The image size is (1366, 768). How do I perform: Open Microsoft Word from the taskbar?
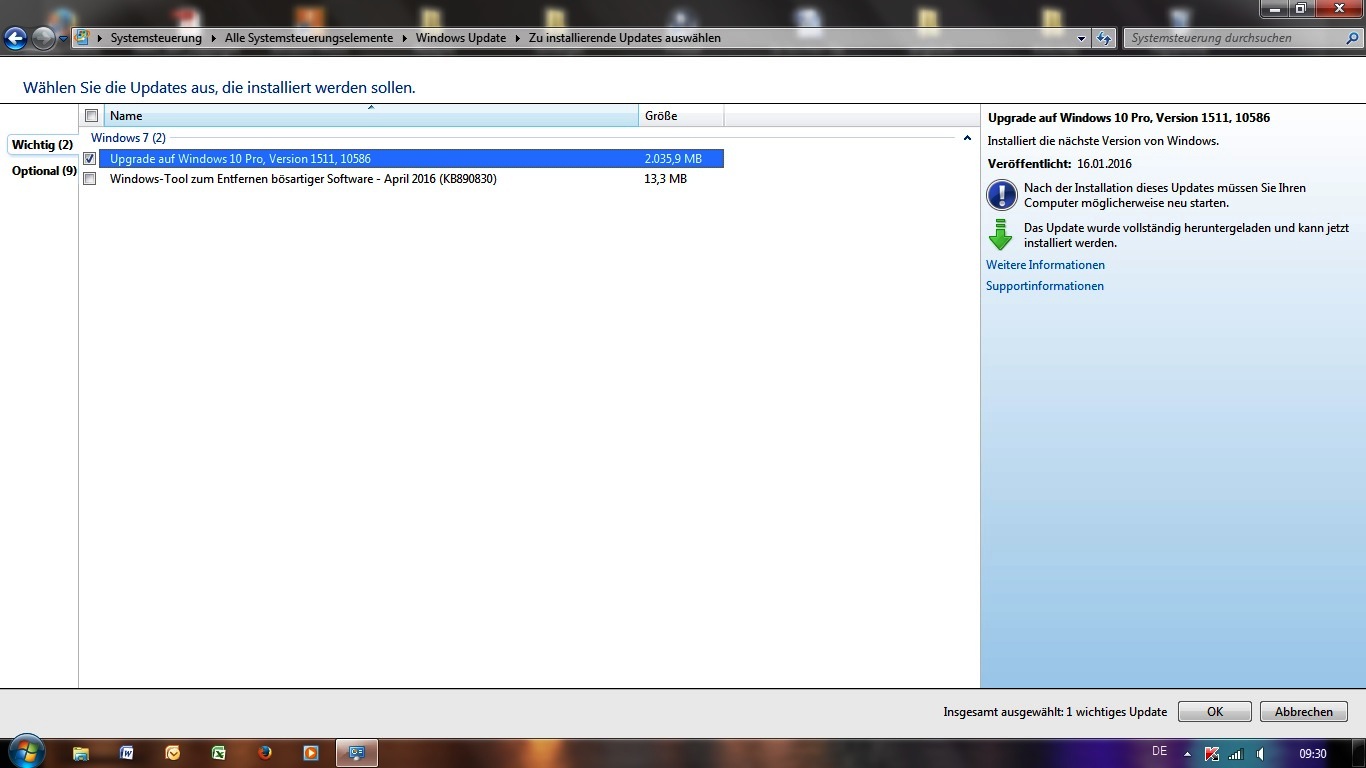(x=127, y=753)
